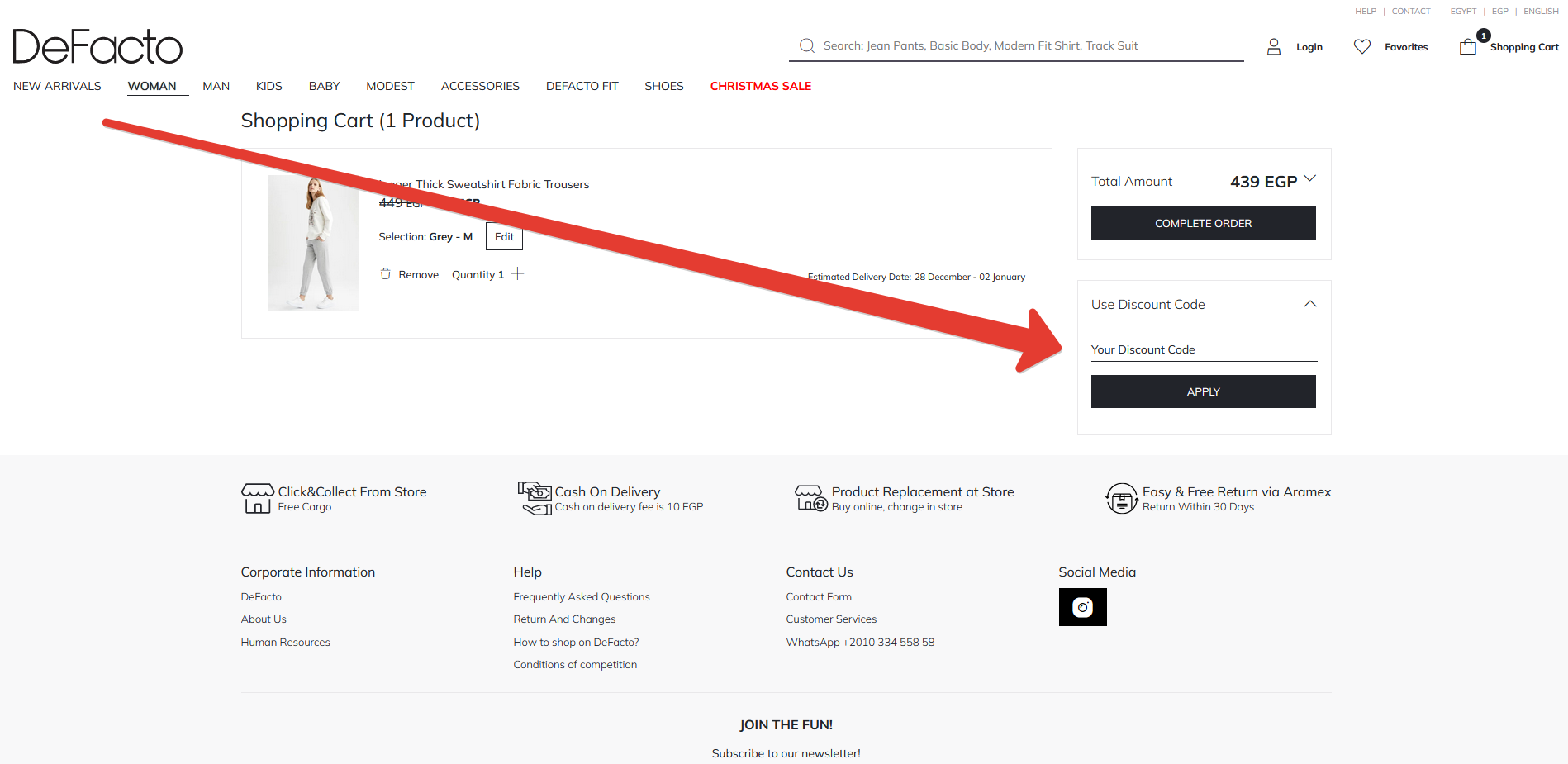Click the Free Return Aramex icon
Screen dimensions: 1568x764
tap(1122, 498)
